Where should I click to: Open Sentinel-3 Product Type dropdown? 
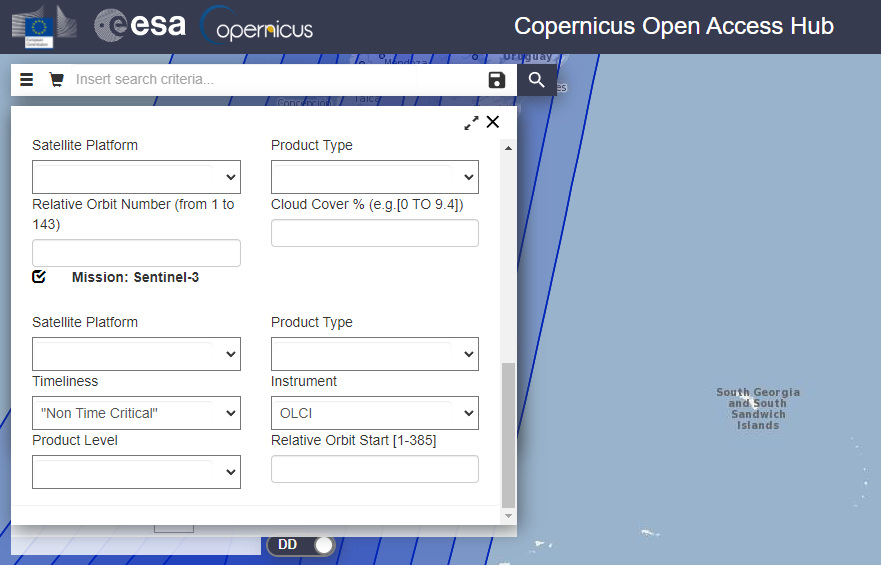tap(375, 354)
